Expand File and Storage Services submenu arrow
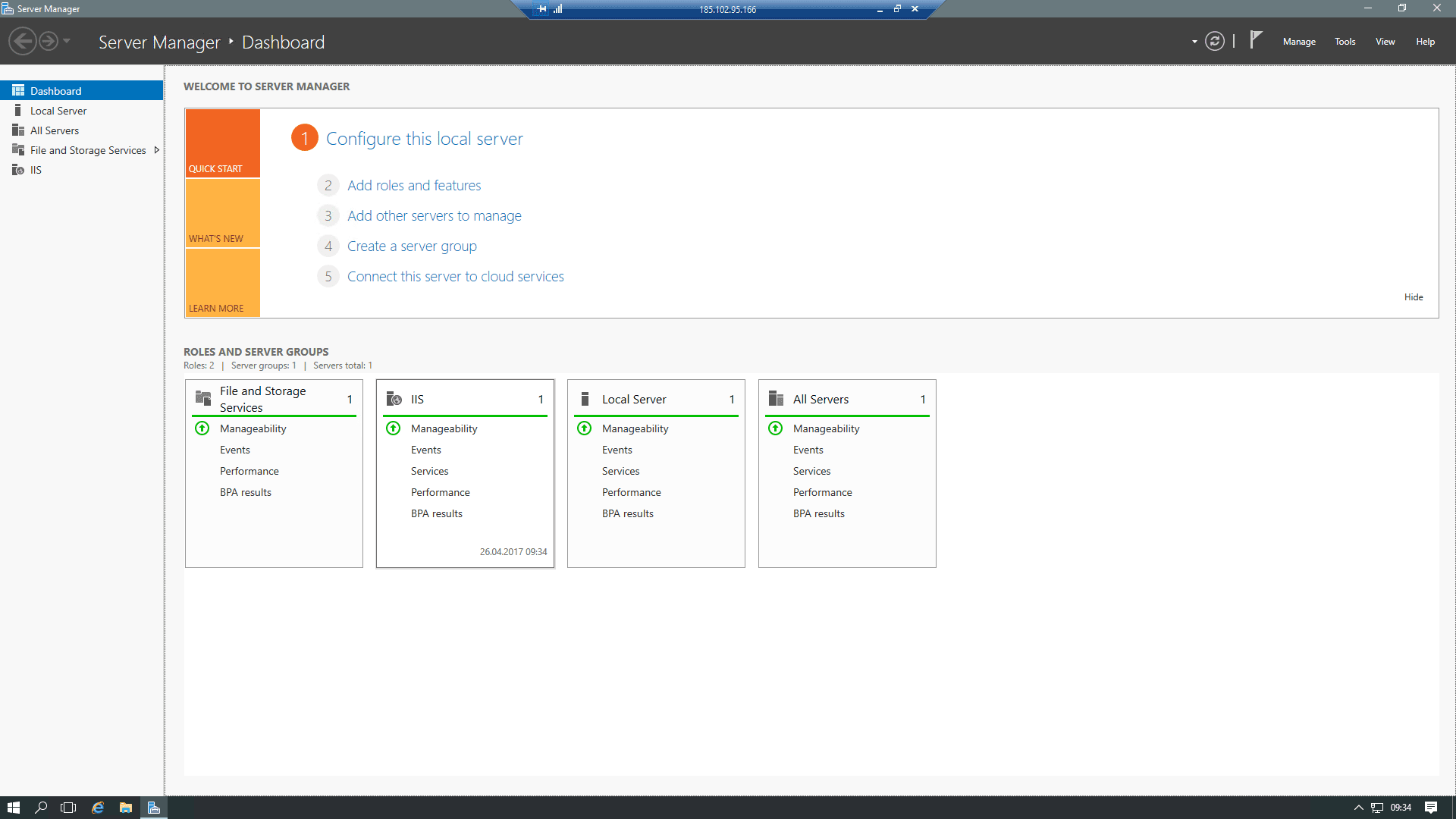1456x819 pixels. [156, 150]
